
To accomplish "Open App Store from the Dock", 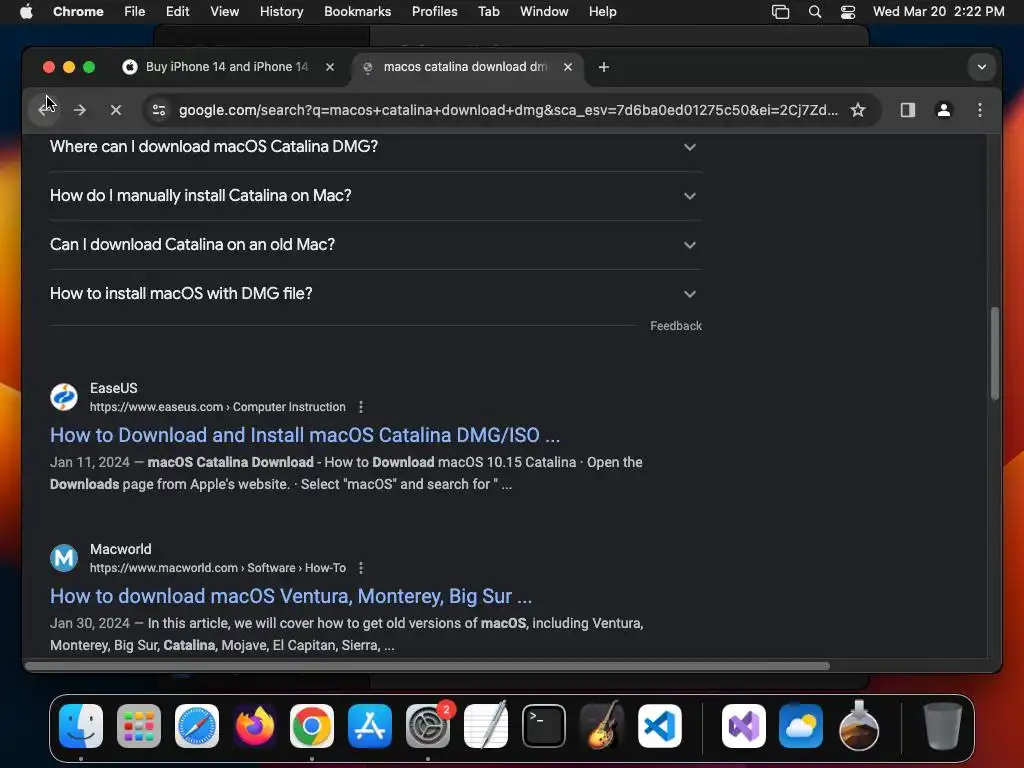I will tap(370, 726).
